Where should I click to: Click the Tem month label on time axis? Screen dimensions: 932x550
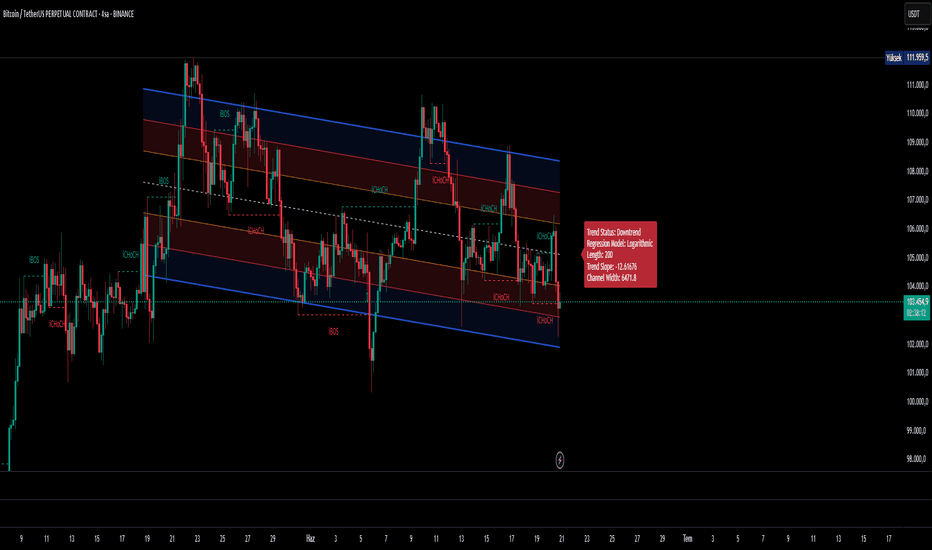click(687, 539)
